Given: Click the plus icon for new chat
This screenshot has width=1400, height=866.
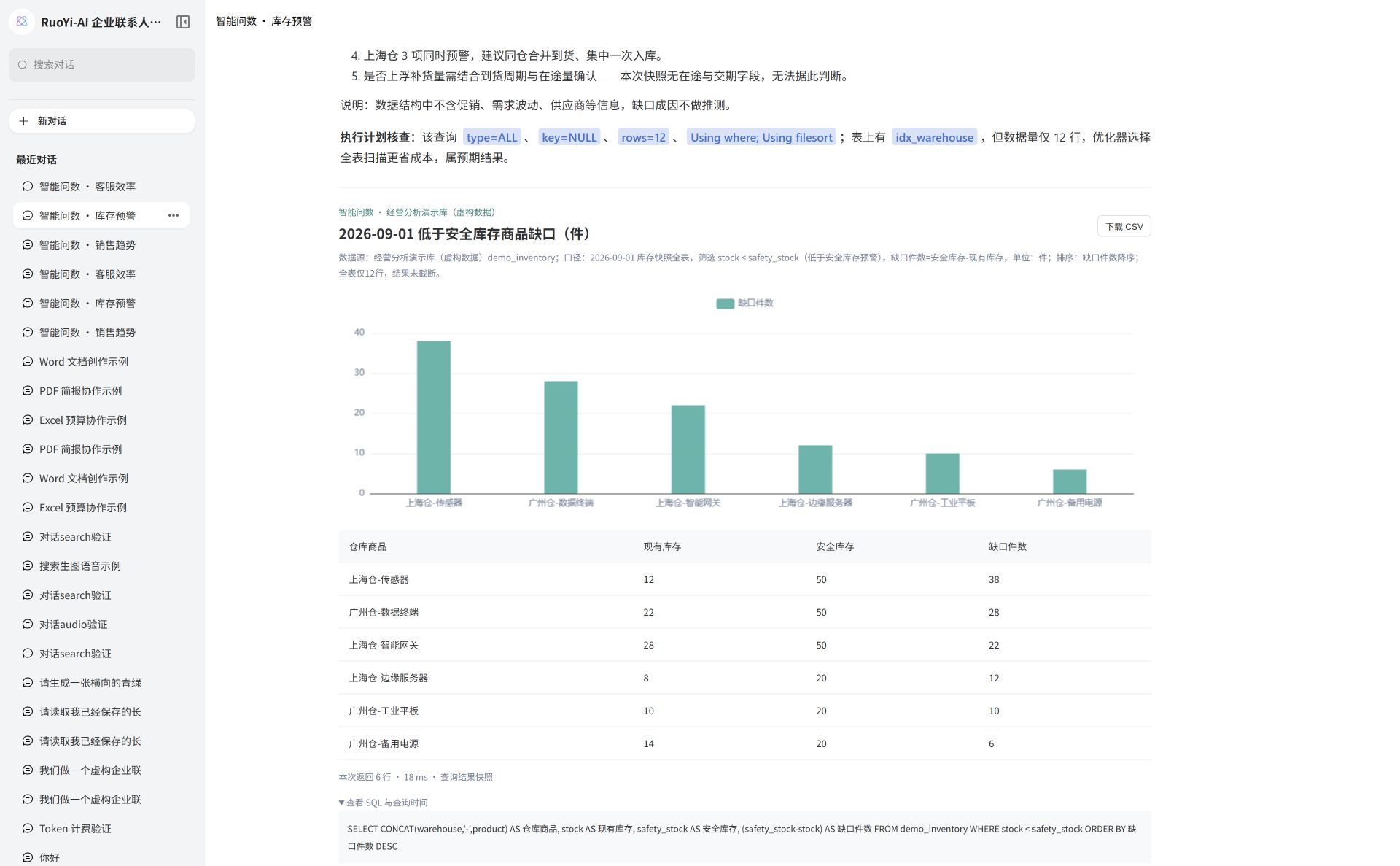Looking at the screenshot, I should [24, 121].
